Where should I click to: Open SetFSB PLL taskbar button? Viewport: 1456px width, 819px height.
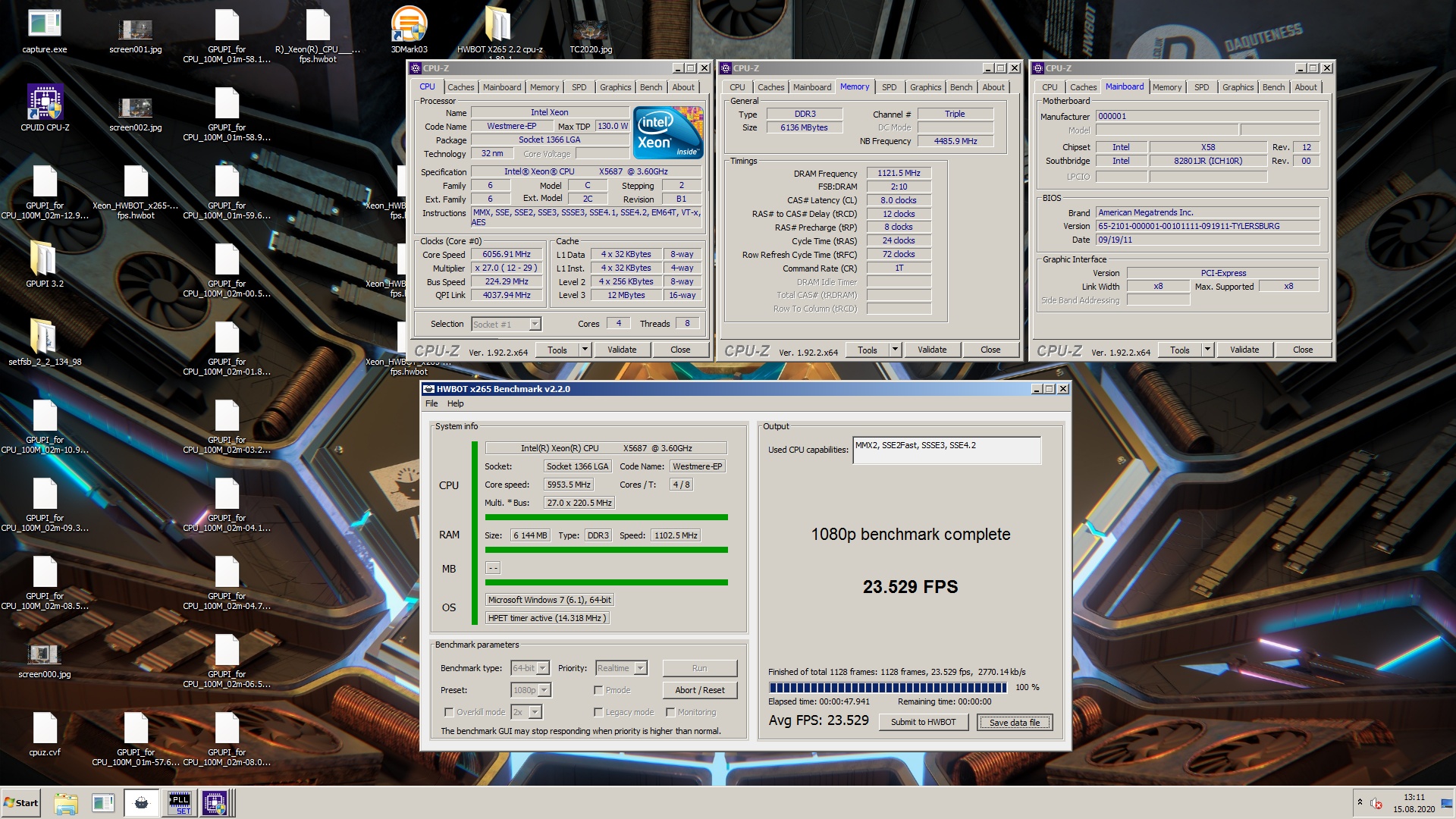click(180, 803)
